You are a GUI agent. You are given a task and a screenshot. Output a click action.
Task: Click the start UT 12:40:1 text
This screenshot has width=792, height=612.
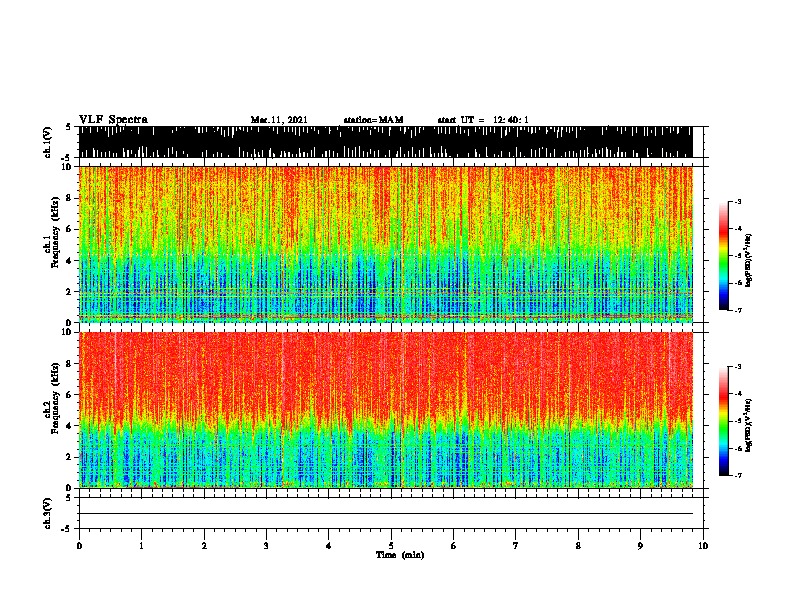point(483,120)
